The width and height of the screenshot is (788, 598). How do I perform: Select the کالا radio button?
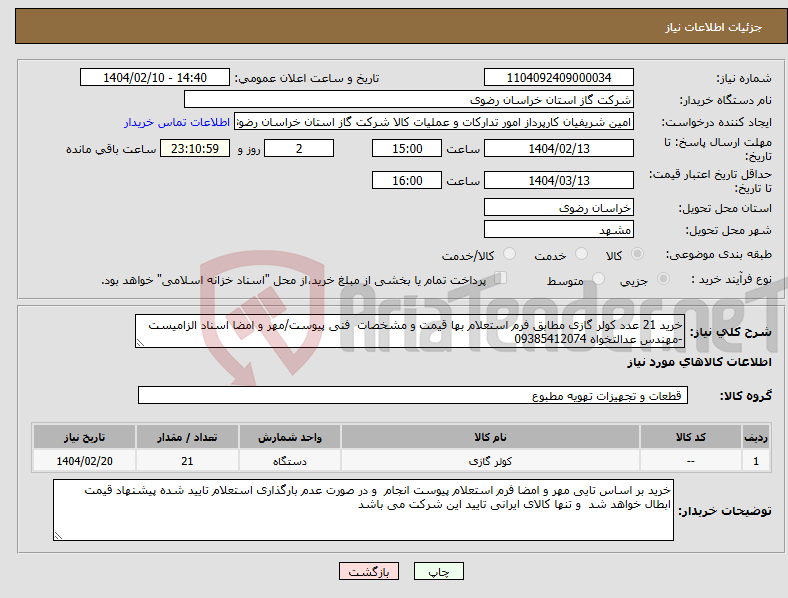pyautogui.click(x=637, y=254)
